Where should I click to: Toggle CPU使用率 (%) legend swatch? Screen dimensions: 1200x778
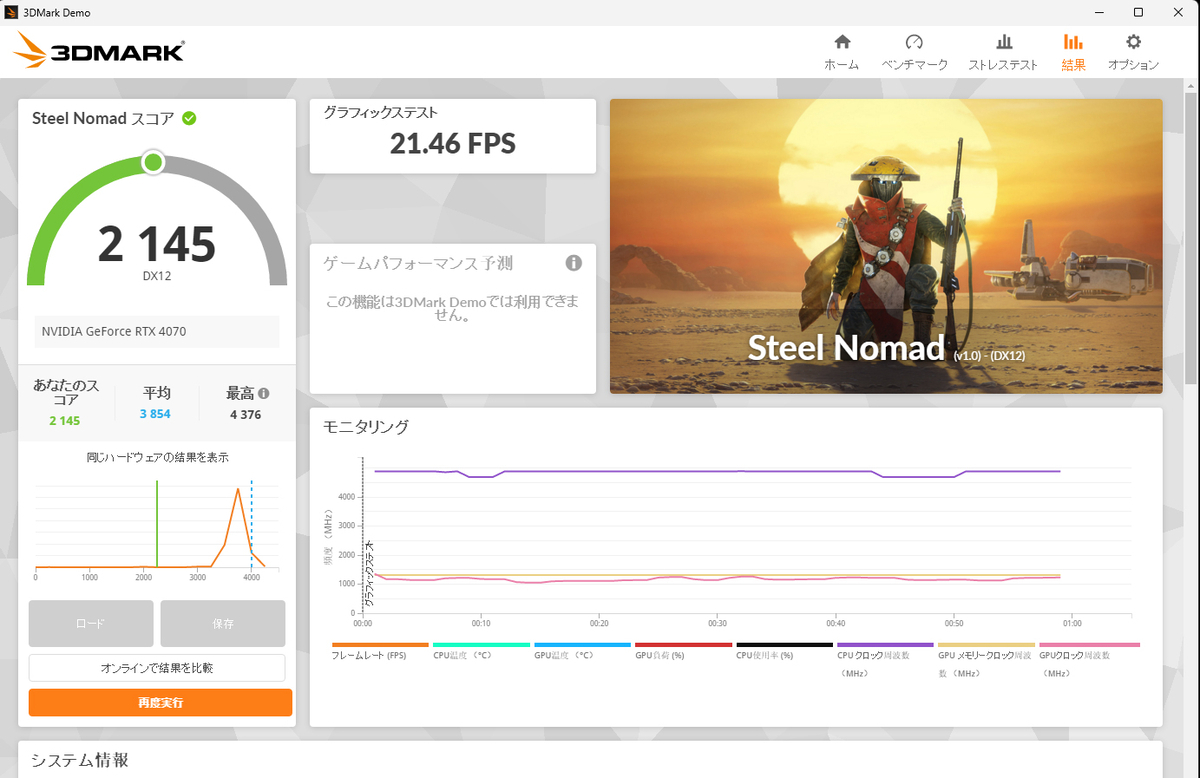tap(784, 645)
